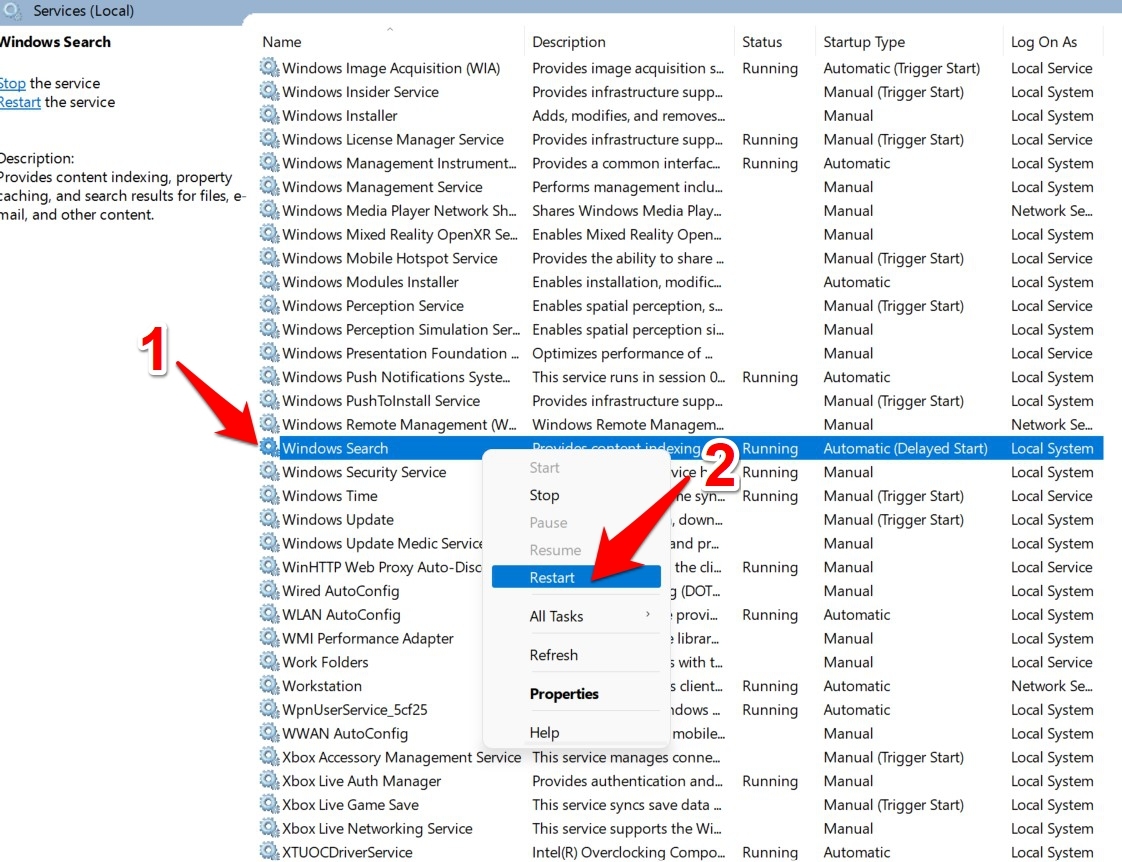Click the Restart the service link
This screenshot has height=862, width=1122.
[20, 102]
